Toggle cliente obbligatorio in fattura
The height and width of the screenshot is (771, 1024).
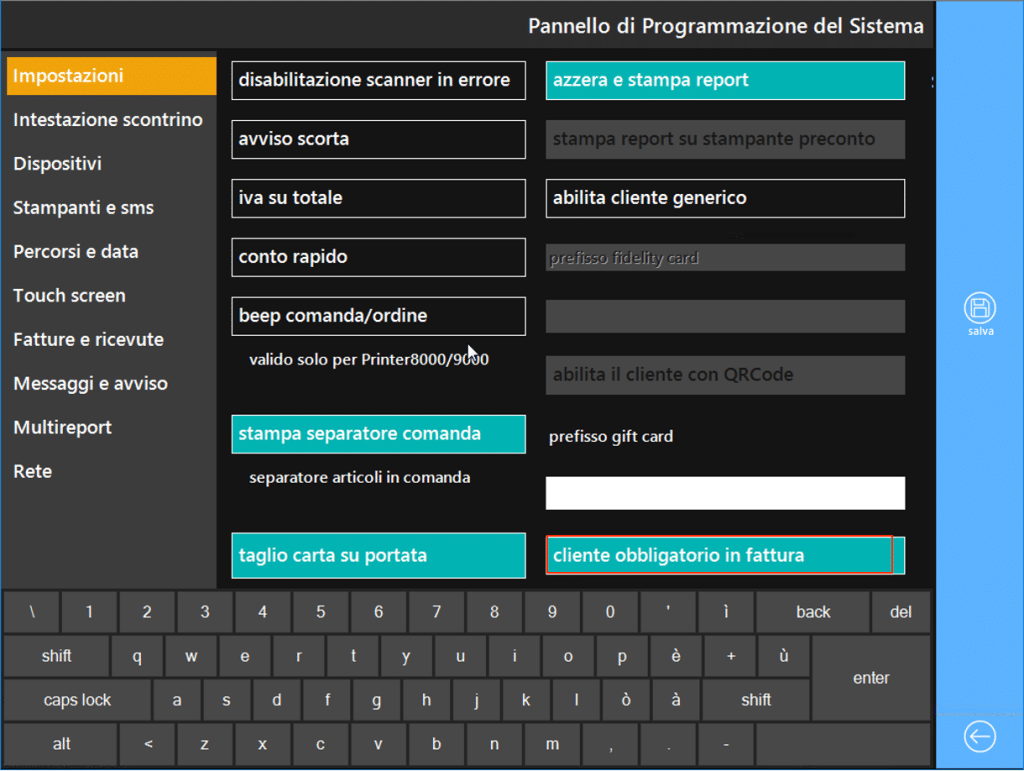[725, 556]
